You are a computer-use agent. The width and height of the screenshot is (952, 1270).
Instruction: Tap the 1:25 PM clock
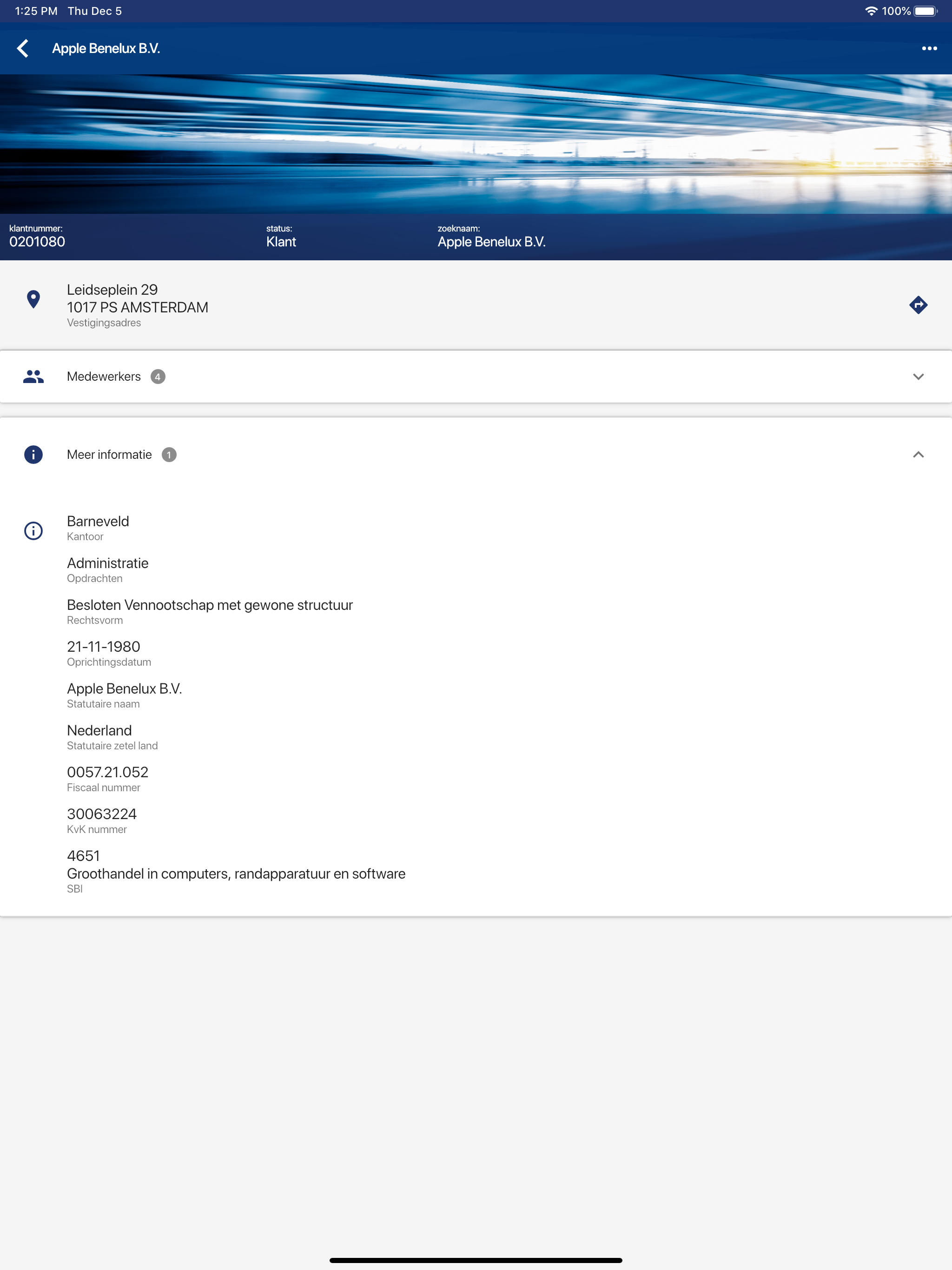pos(36,11)
